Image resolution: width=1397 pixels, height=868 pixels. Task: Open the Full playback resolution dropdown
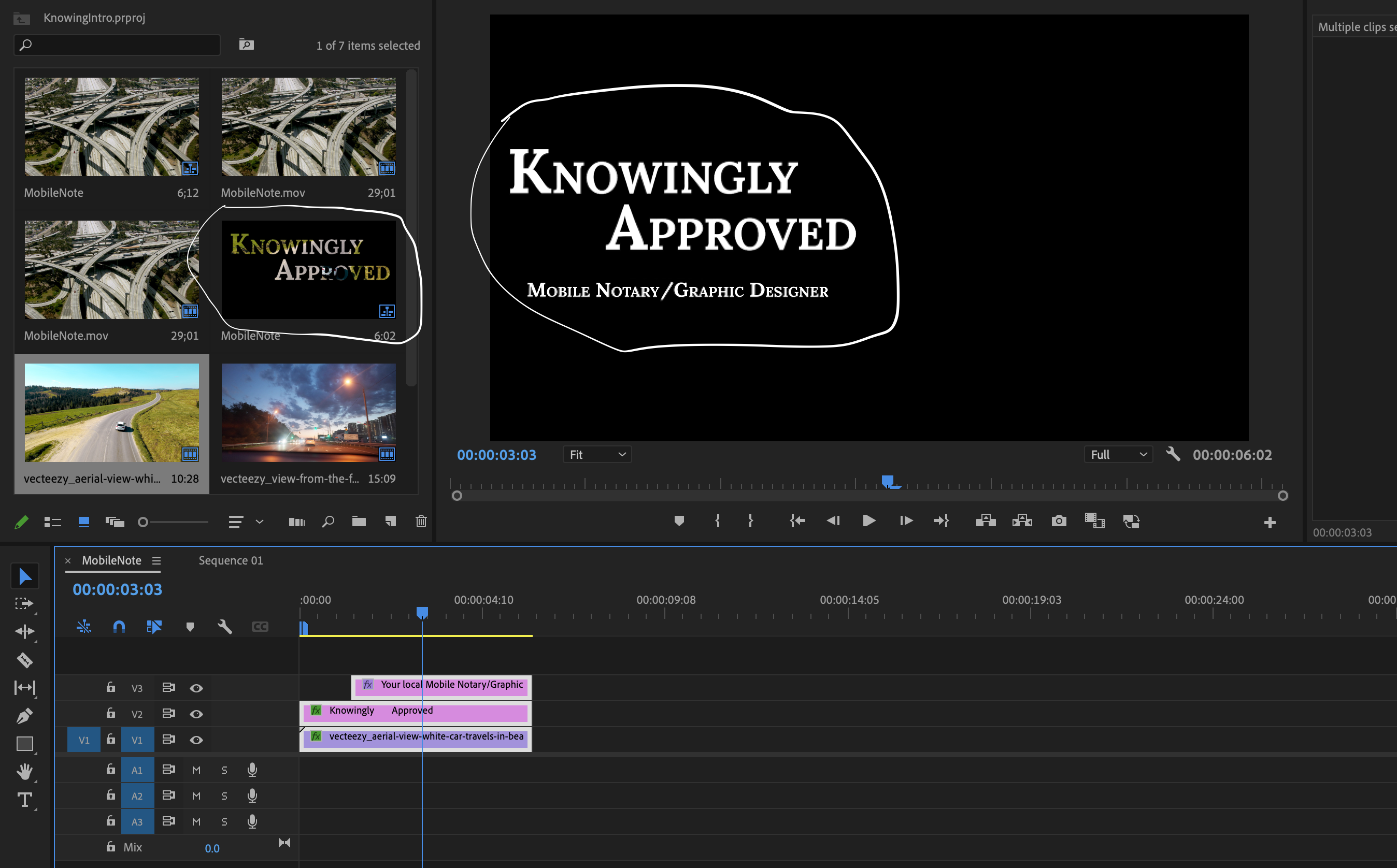[x=1118, y=454]
